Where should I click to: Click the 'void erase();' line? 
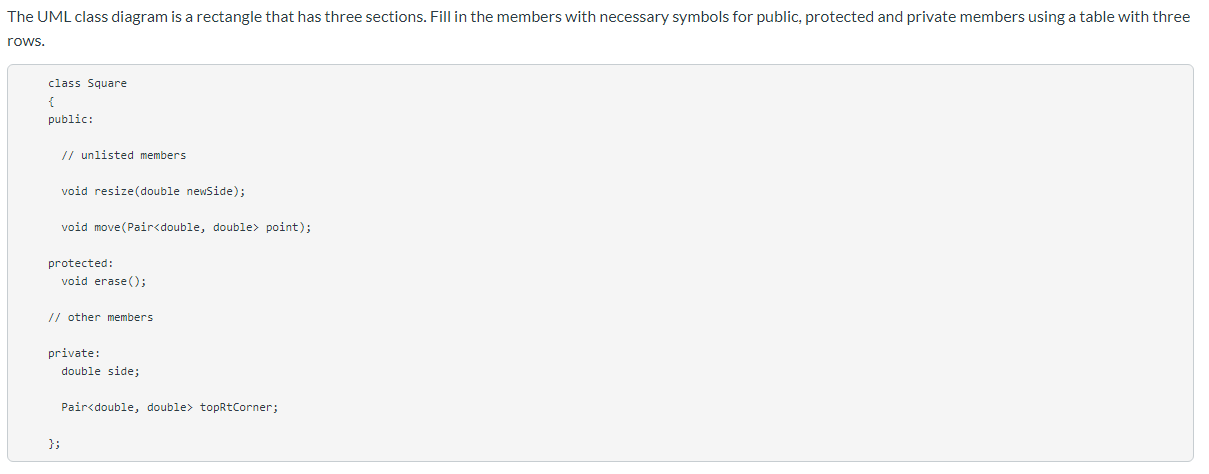pyautogui.click(x=103, y=281)
